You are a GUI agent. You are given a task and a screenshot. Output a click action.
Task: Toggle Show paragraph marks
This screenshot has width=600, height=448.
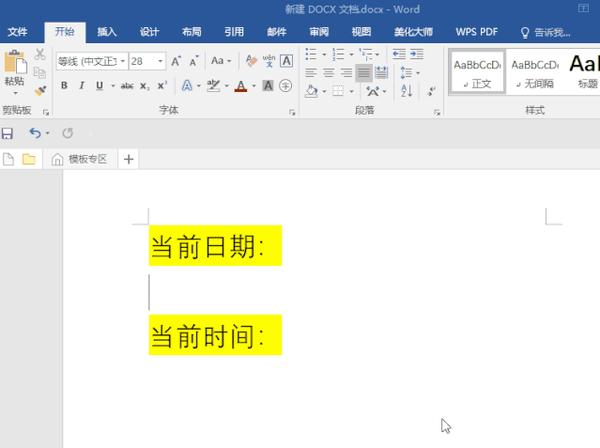pos(431,91)
